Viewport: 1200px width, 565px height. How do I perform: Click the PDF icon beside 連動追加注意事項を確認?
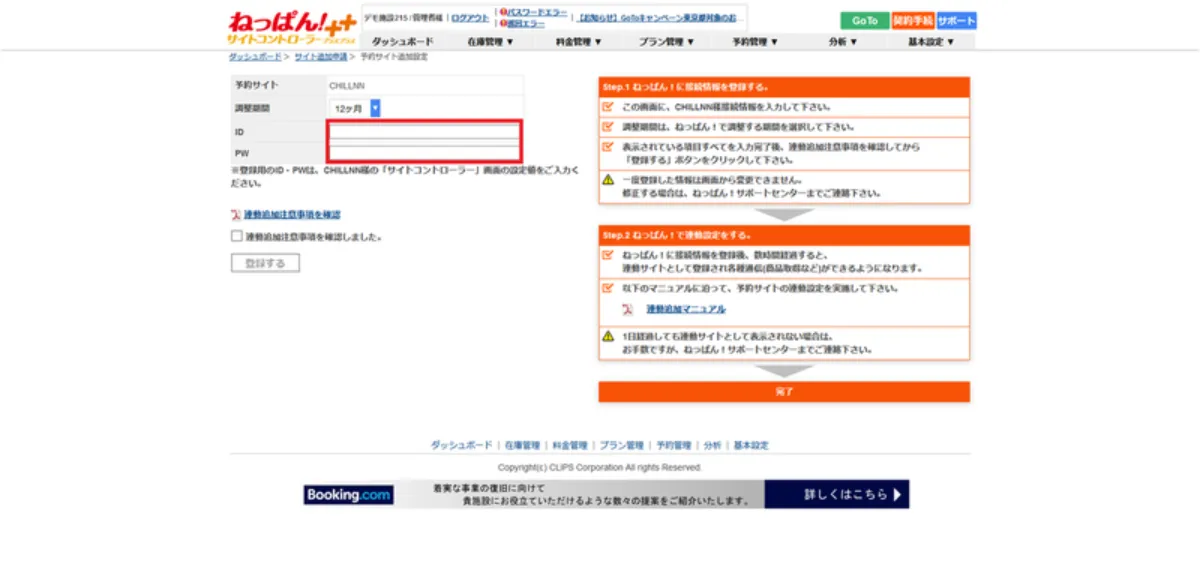pyautogui.click(x=236, y=215)
